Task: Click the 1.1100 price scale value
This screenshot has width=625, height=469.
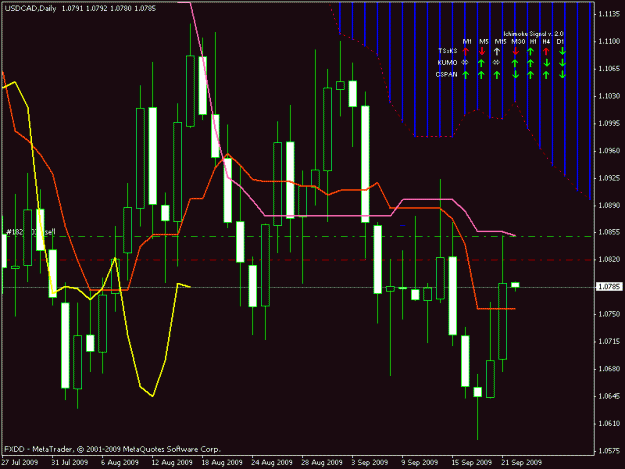Action: point(609,41)
